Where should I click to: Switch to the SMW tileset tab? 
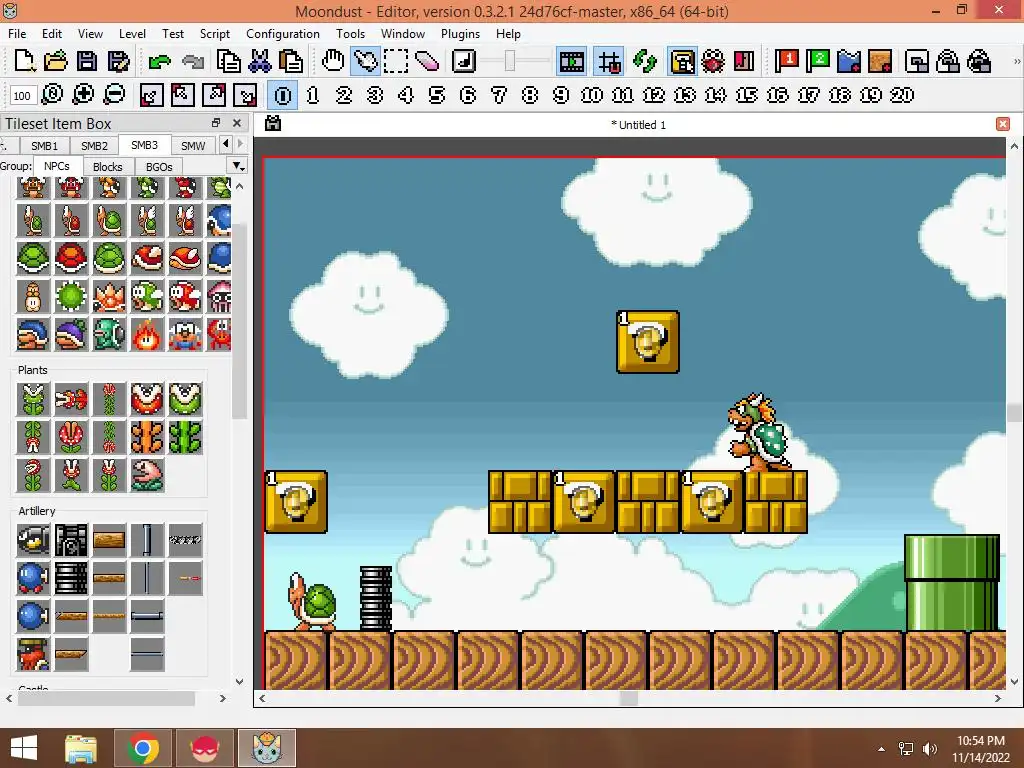(x=193, y=146)
